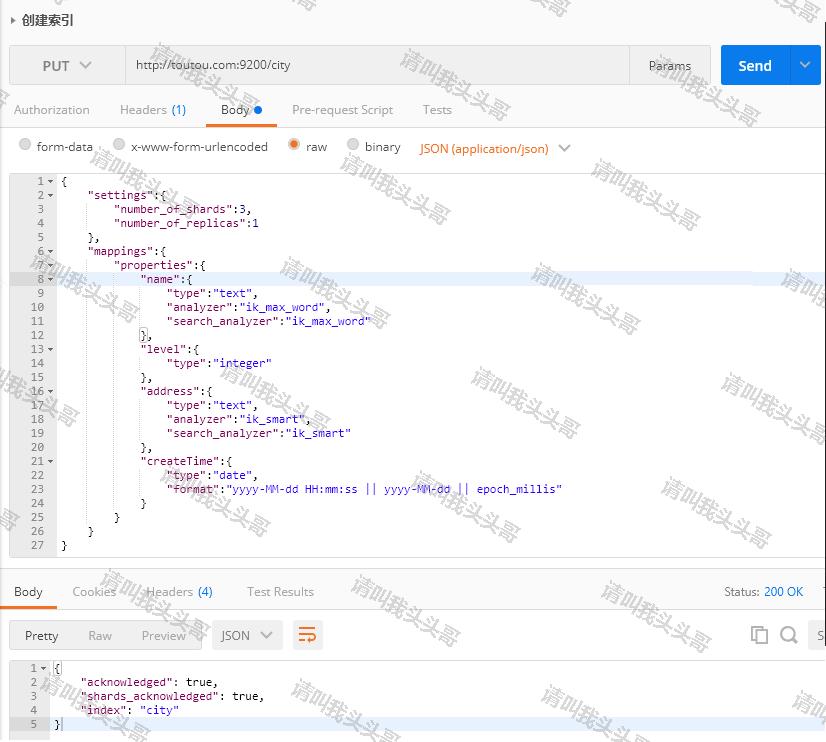Select the request Body tab
The width and height of the screenshot is (826, 742).
[241, 110]
